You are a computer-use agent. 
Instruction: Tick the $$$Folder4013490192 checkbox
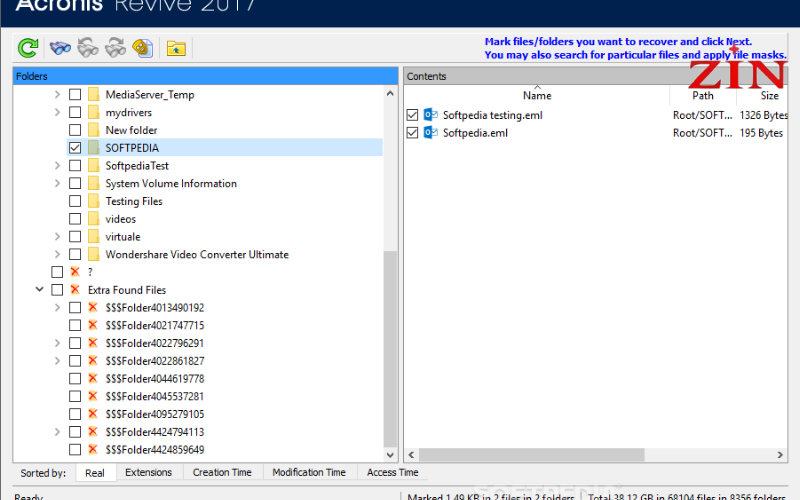click(75, 308)
